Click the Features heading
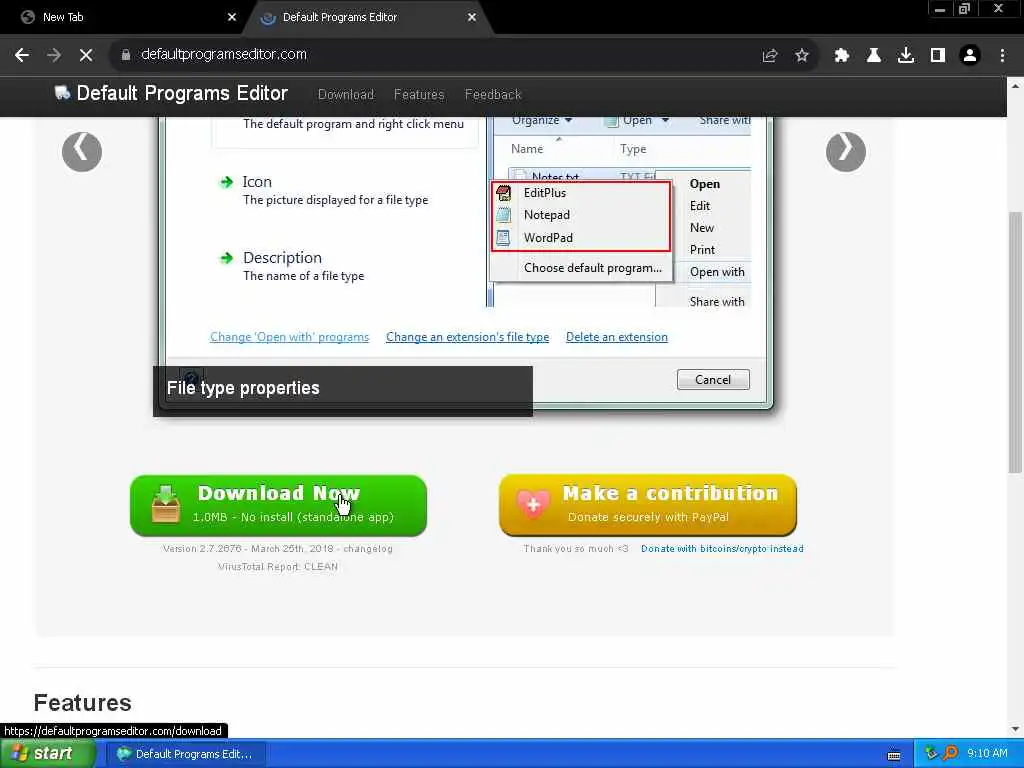The image size is (1024, 768). 82,703
